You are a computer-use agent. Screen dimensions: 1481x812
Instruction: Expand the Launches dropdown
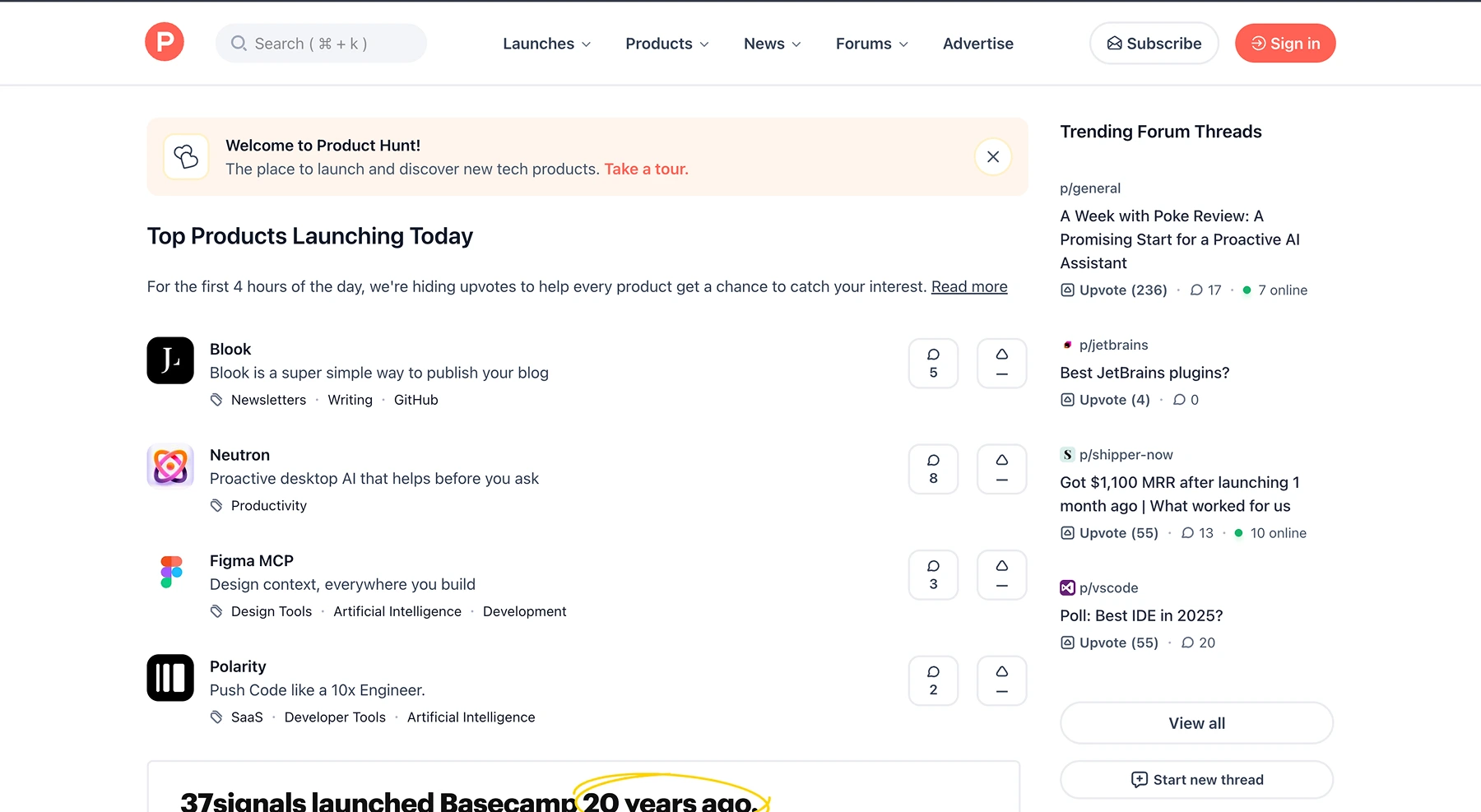pyautogui.click(x=546, y=43)
